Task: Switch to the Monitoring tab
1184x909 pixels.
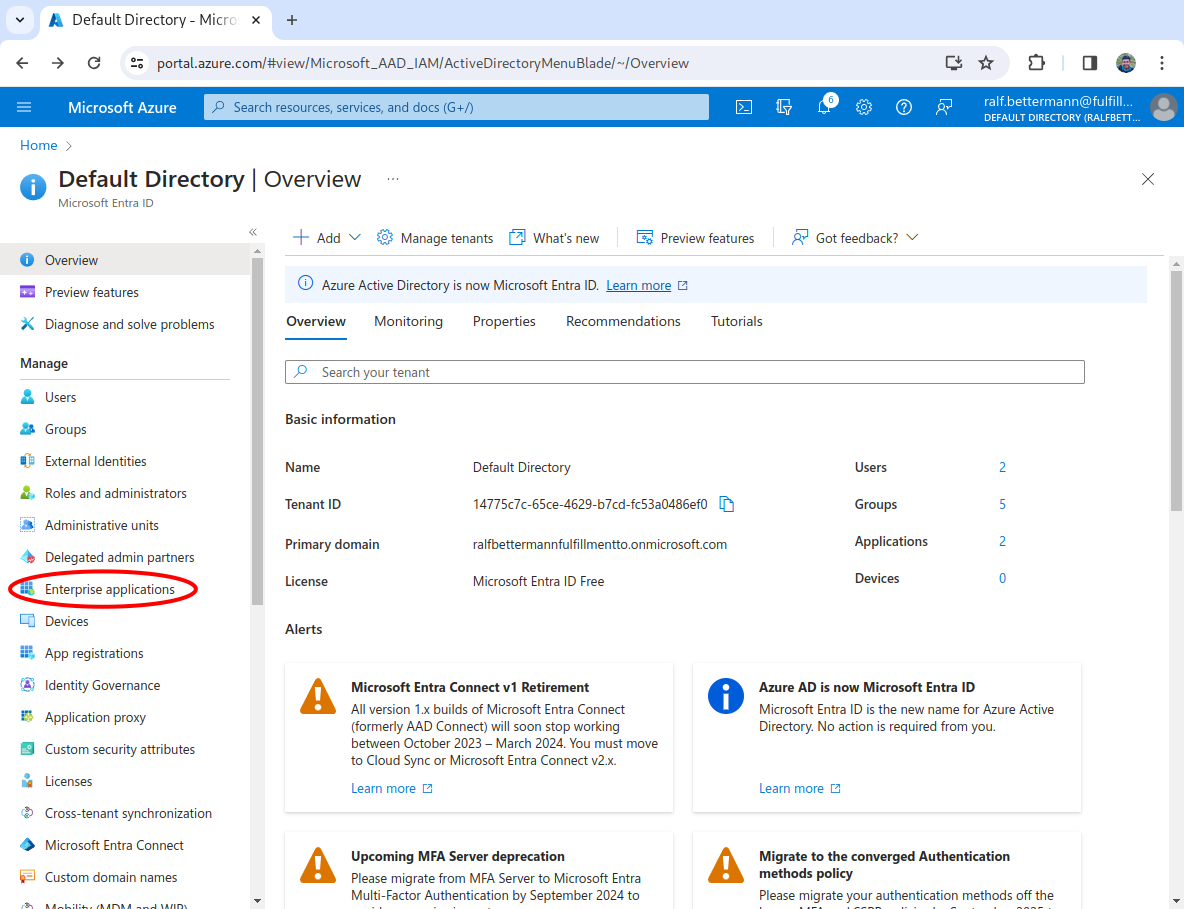Action: pos(408,321)
